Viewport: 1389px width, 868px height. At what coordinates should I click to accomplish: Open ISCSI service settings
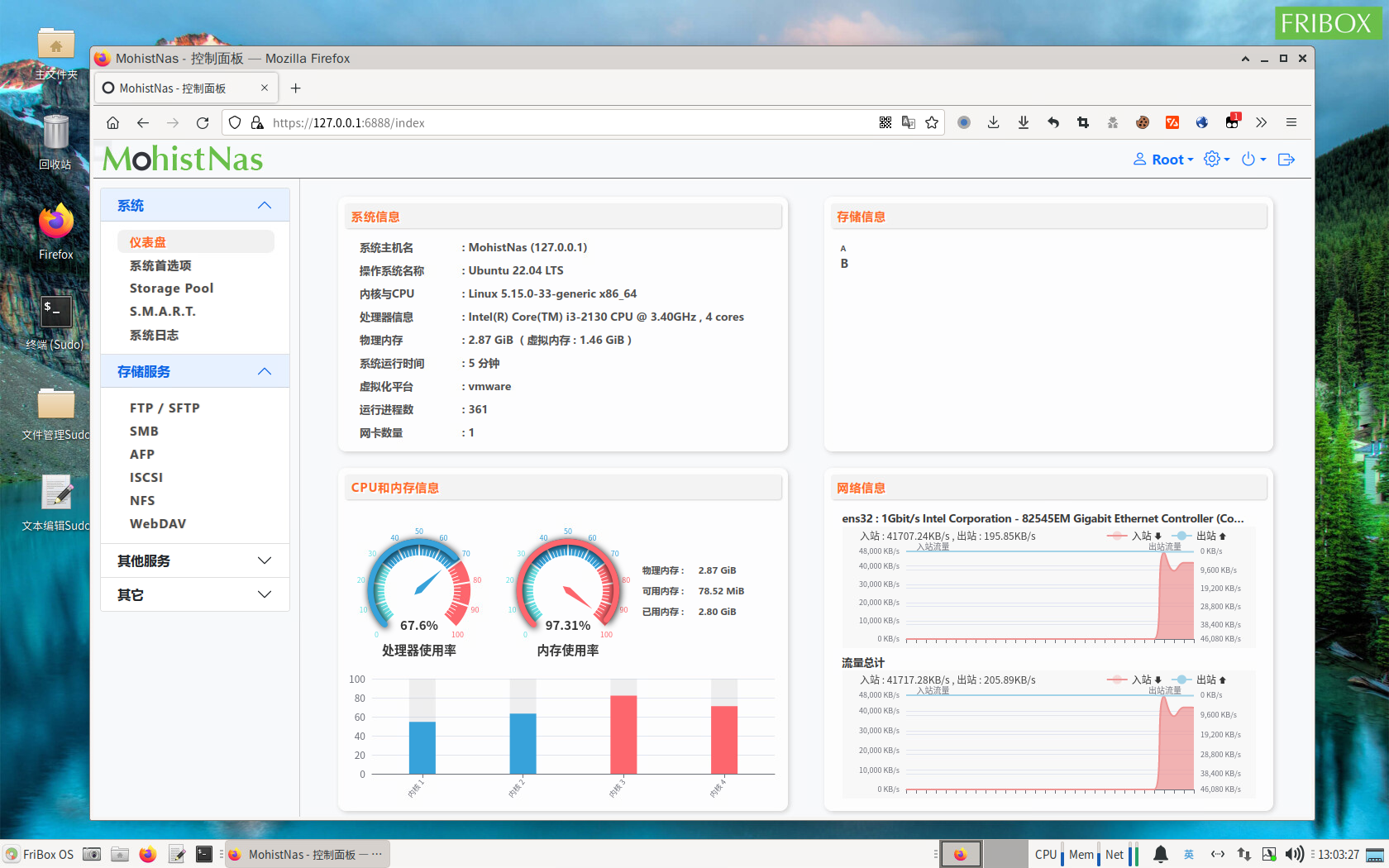coord(146,478)
